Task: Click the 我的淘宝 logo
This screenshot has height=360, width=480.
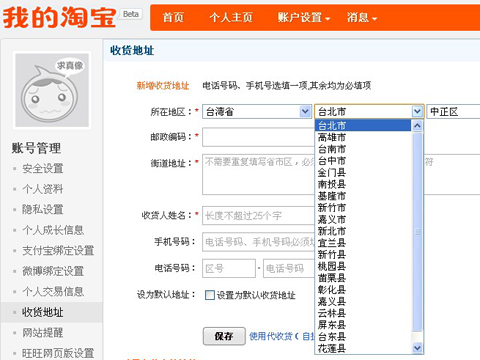Action: click(x=59, y=17)
